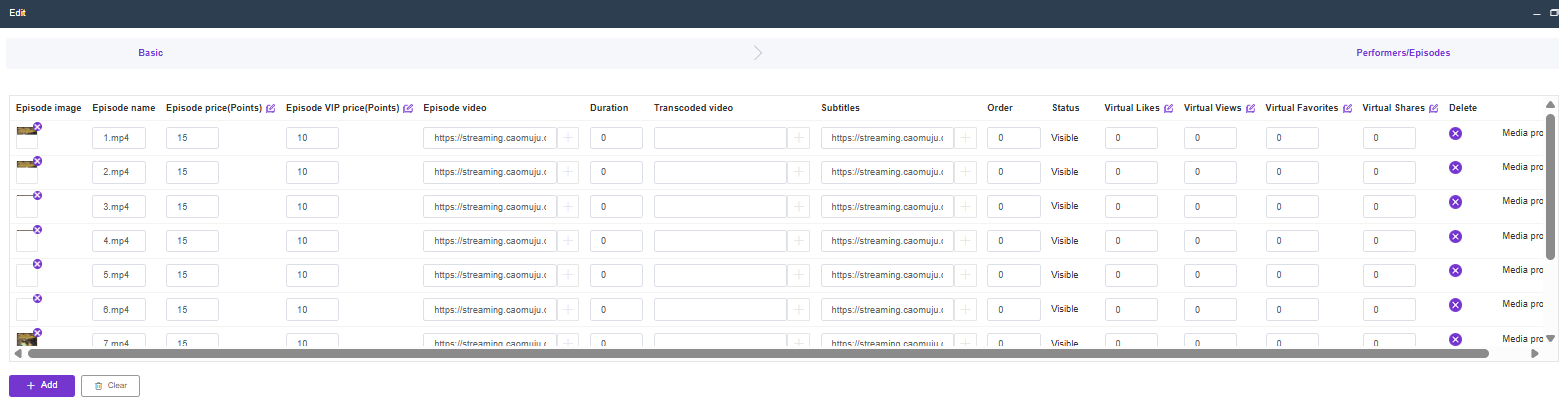Delete the 1.mp4 episode row

pyautogui.click(x=1455, y=134)
